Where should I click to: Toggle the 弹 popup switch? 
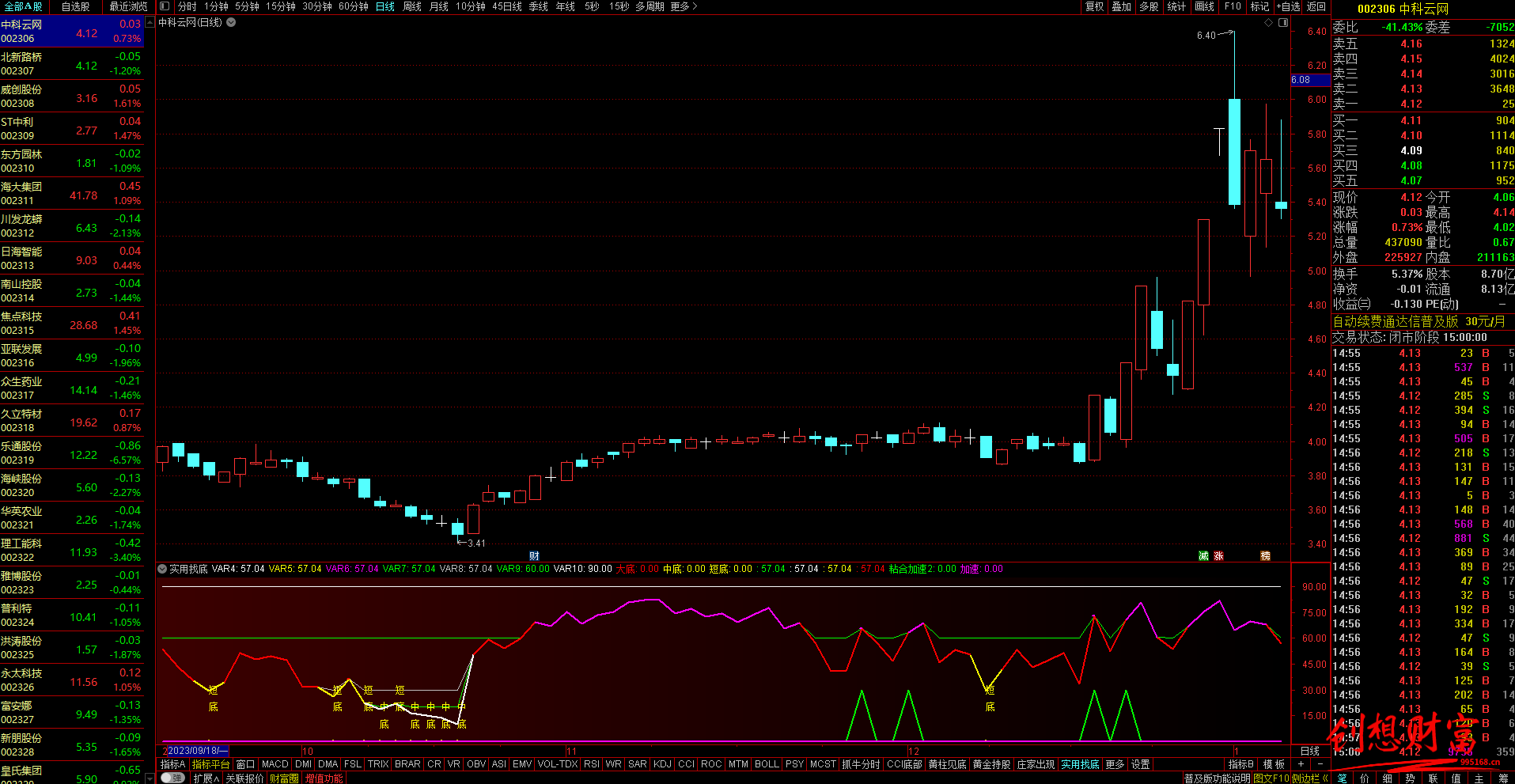click(172, 778)
